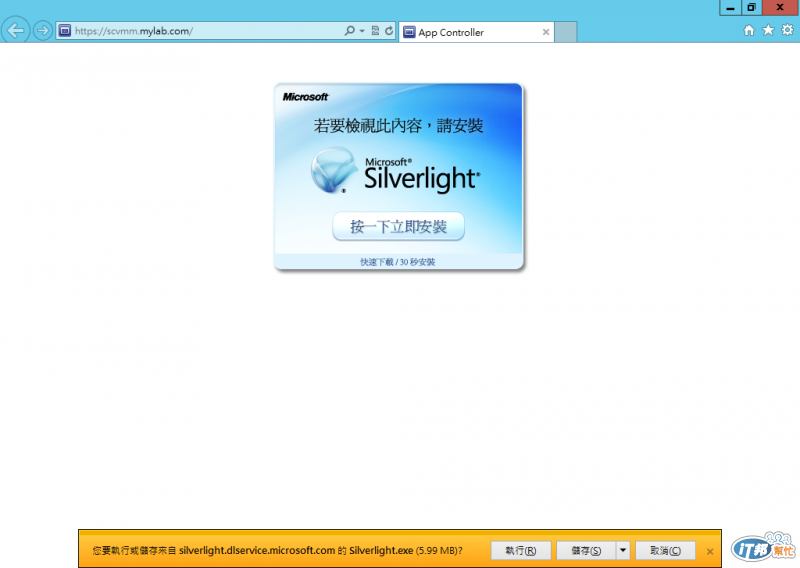
Task: Click the Microsoft logo on Silverlight card
Action: pyautogui.click(x=306, y=97)
